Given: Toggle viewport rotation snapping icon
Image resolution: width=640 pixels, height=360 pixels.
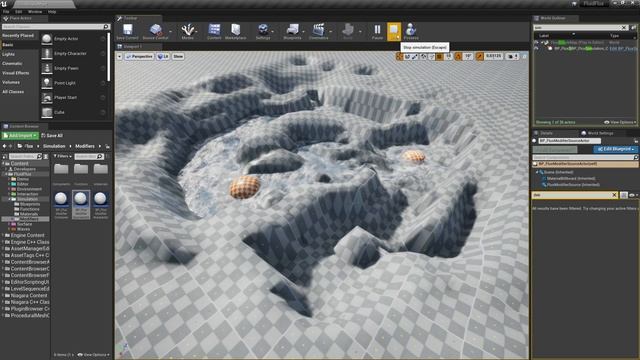Looking at the screenshot, I should pos(458,56).
